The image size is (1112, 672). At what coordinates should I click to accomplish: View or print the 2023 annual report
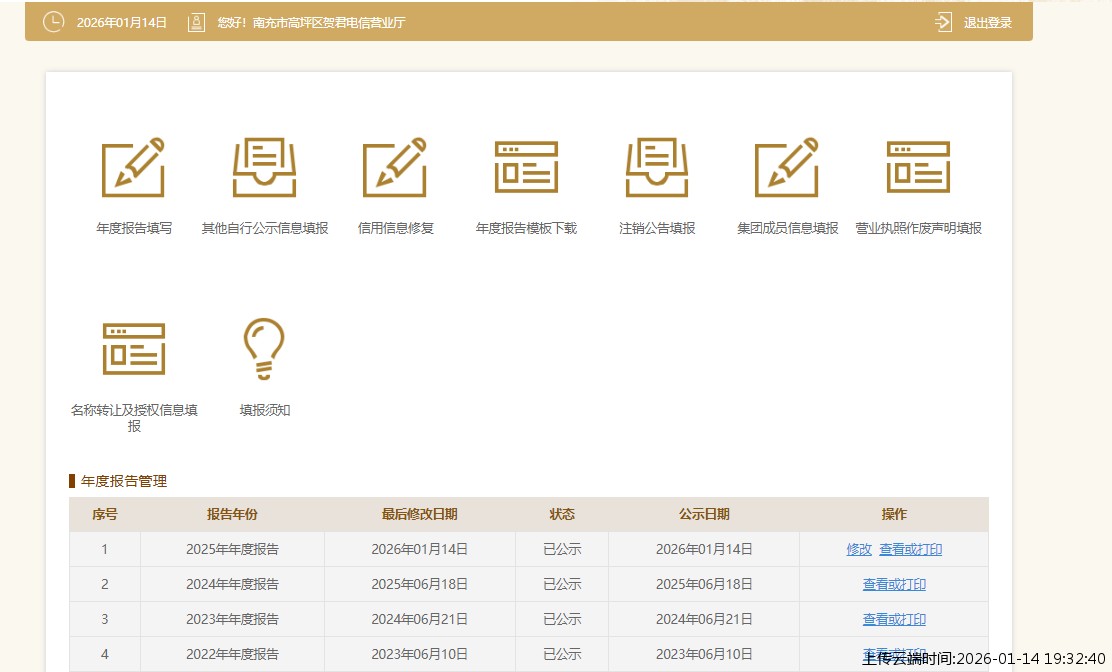click(894, 619)
